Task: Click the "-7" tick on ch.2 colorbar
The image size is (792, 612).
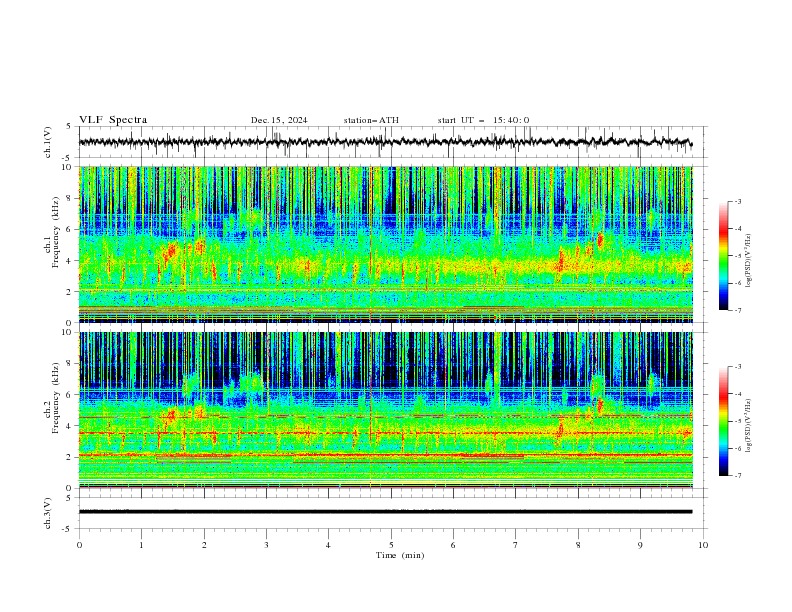Action: pos(738,475)
